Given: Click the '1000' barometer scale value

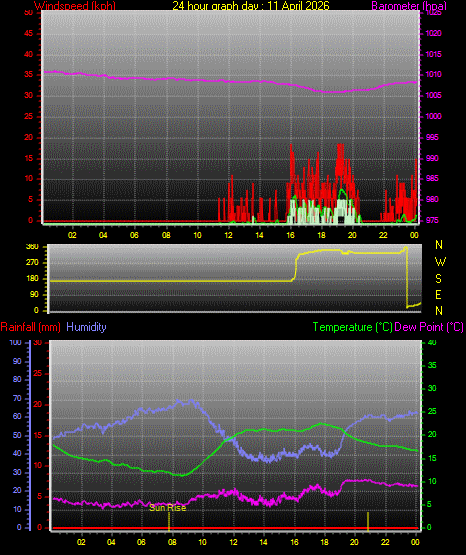Looking at the screenshot, I should tap(433, 116).
